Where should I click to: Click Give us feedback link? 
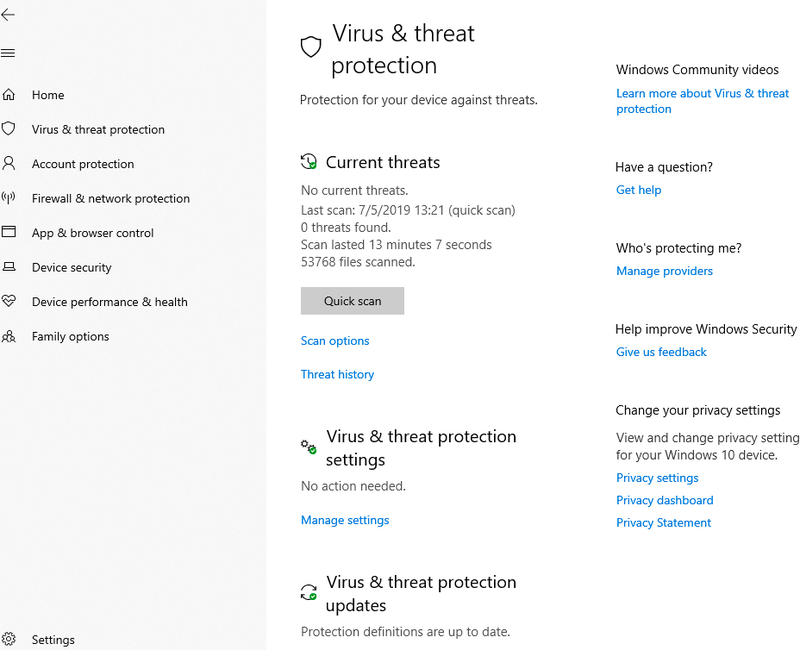pyautogui.click(x=661, y=352)
